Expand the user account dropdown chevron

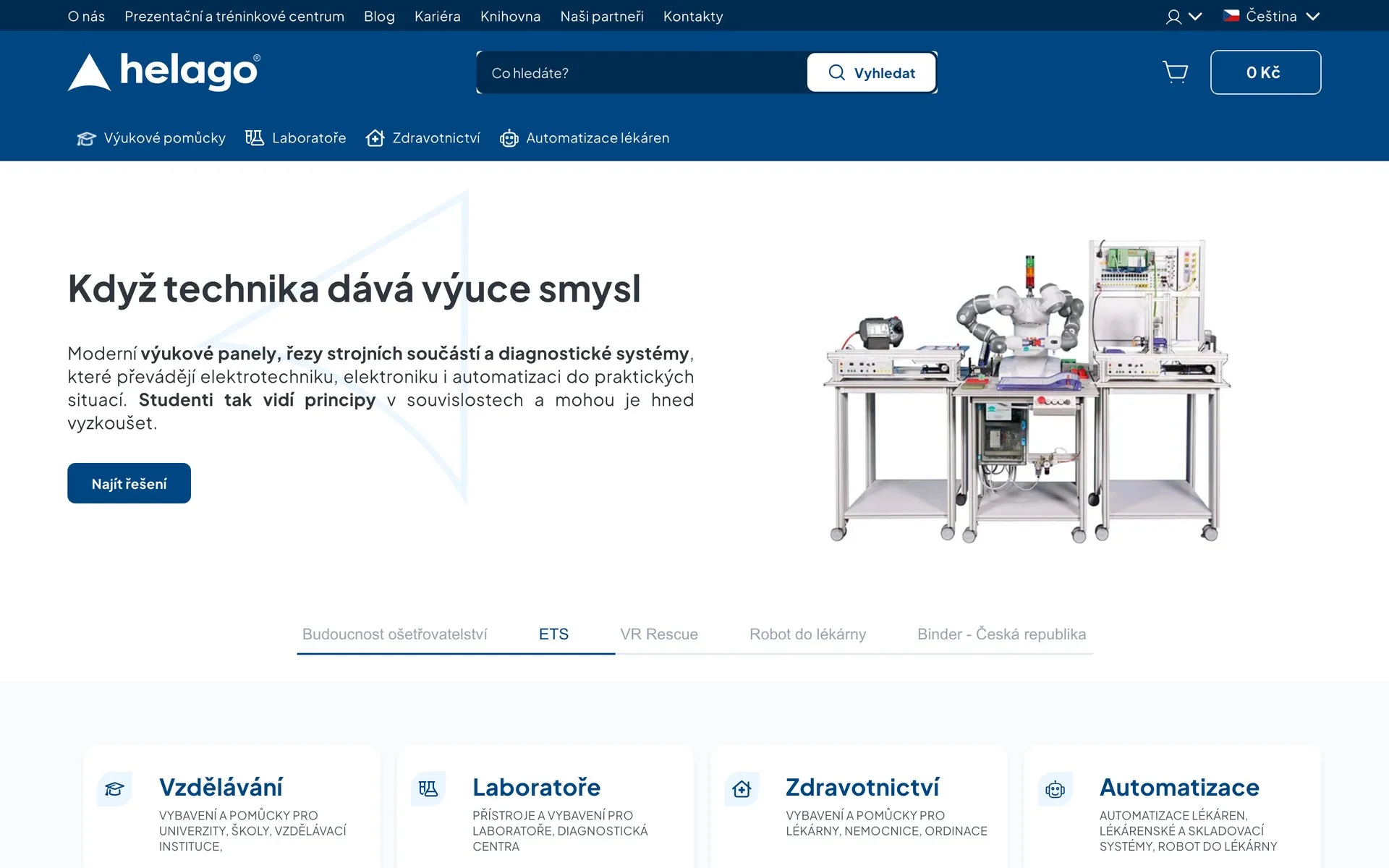click(x=1195, y=17)
